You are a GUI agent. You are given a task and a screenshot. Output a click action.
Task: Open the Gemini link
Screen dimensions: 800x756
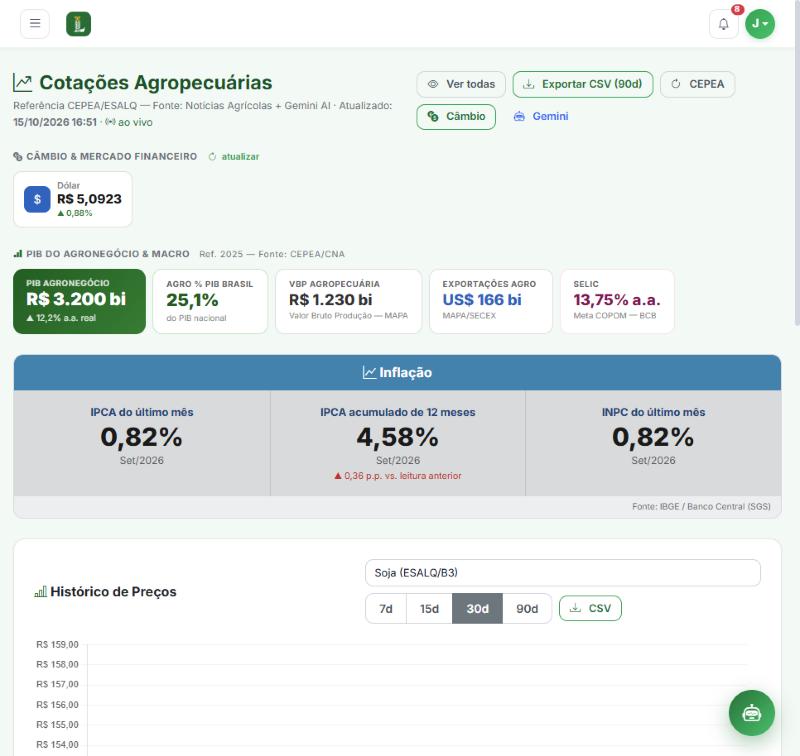tap(541, 116)
